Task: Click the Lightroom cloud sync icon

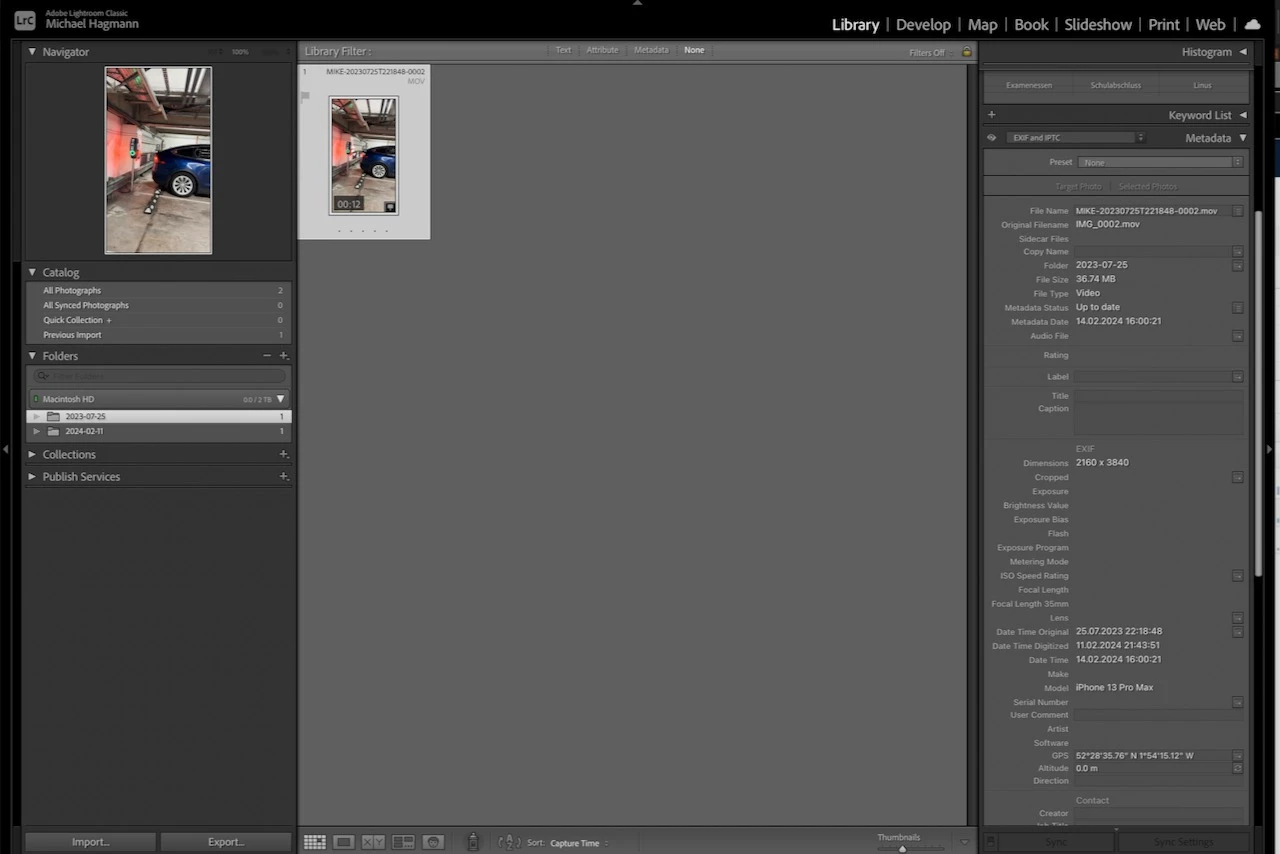Action: (1252, 24)
